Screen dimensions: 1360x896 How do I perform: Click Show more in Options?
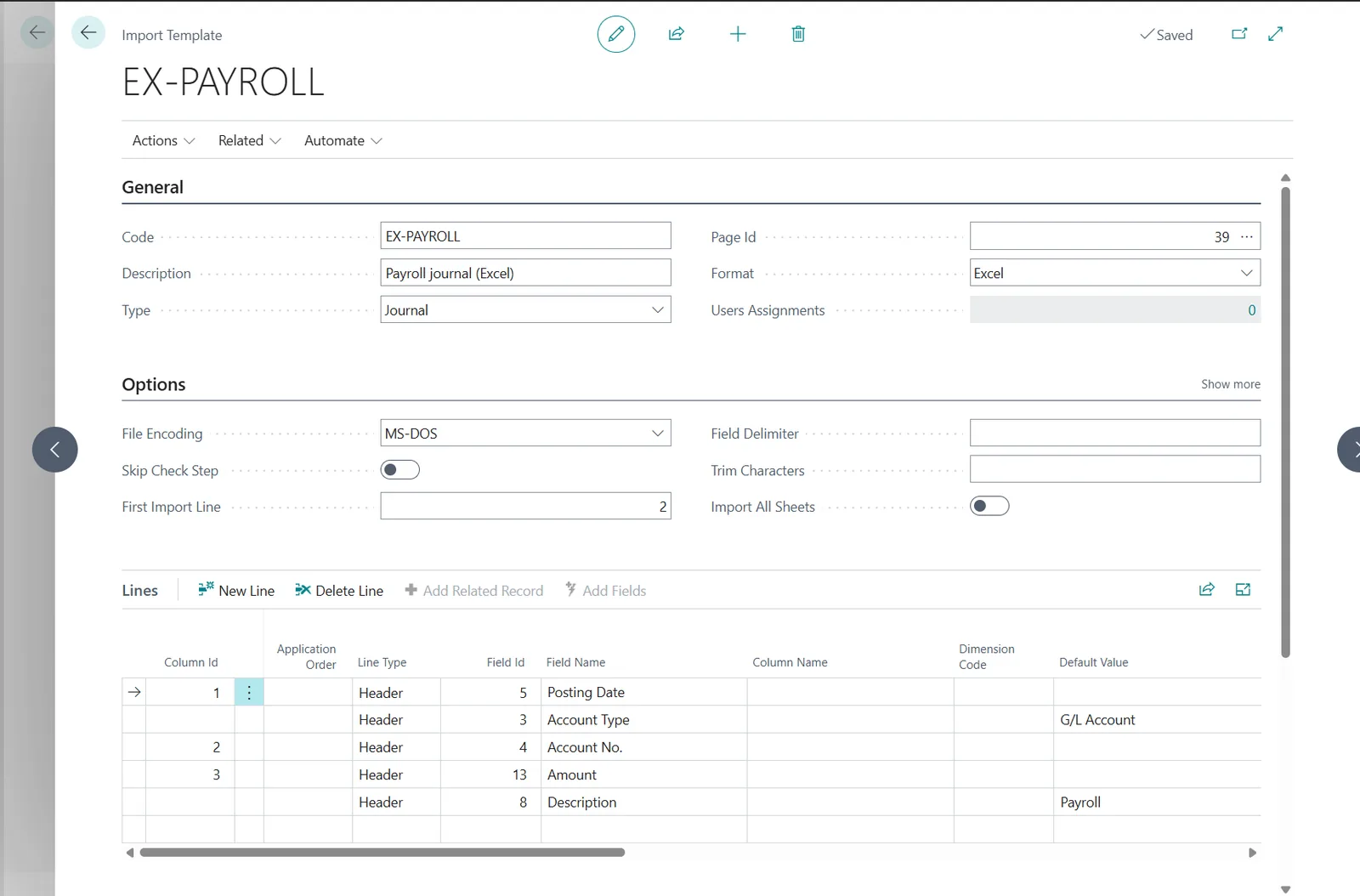[x=1230, y=384]
